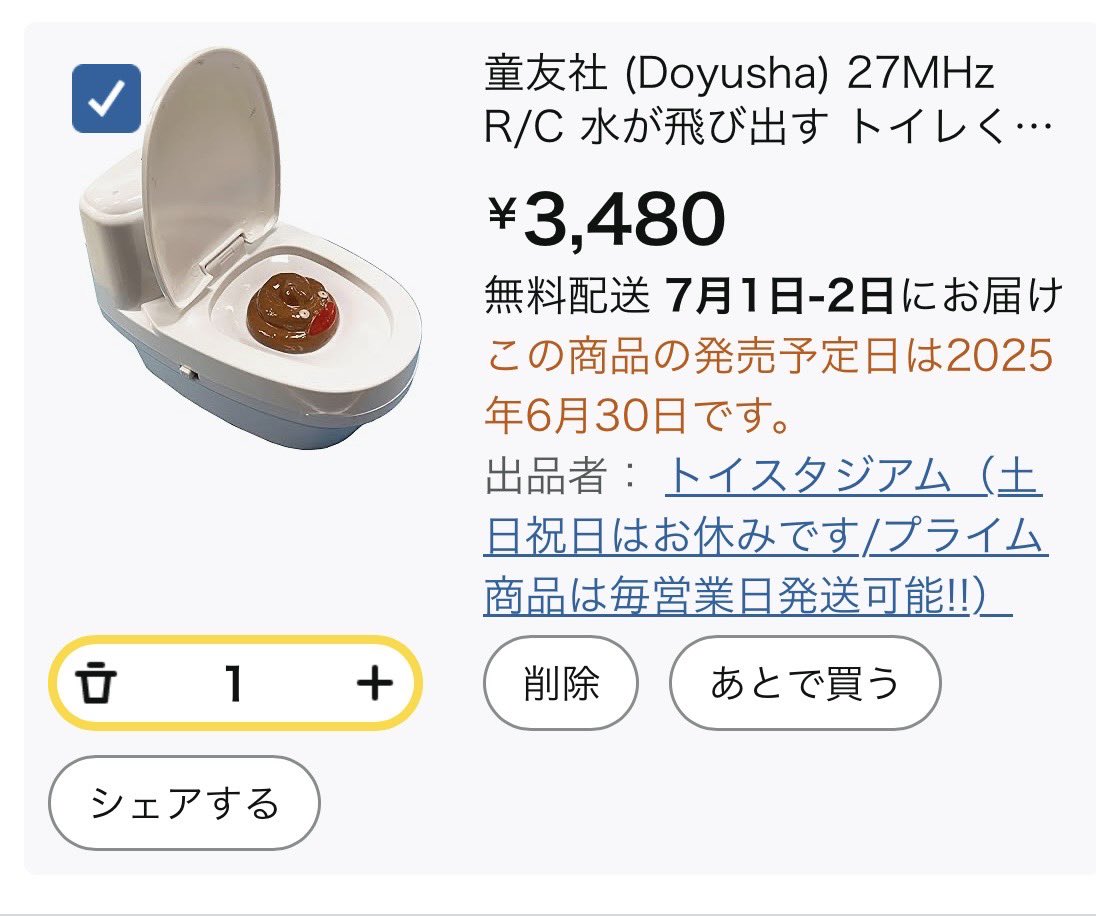Viewport: 1096px width, 916px height.
Task: Click the yellow-outlined quantity selector
Action: point(236,682)
